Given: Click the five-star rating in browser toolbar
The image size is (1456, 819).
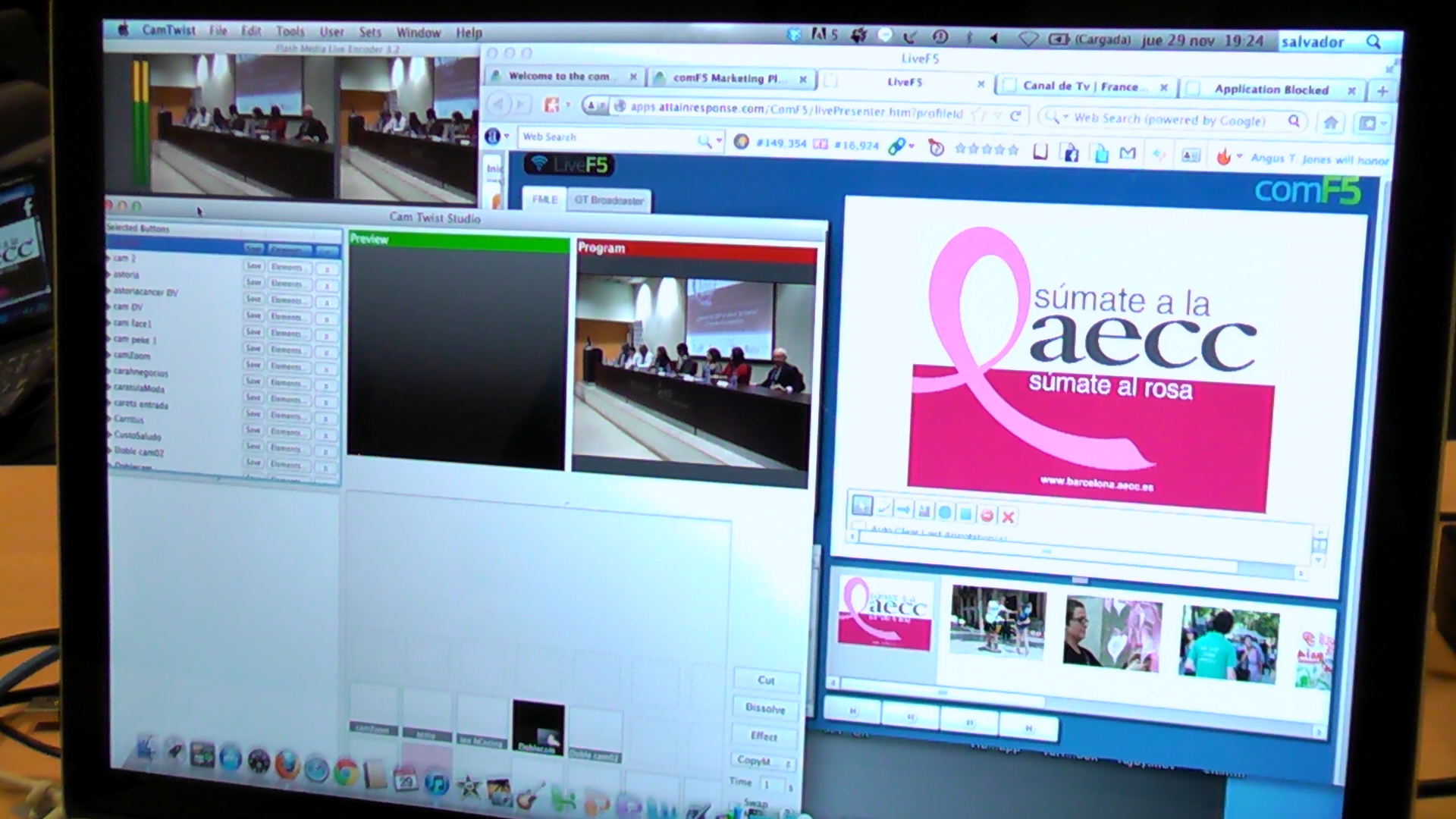Looking at the screenshot, I should [985, 149].
